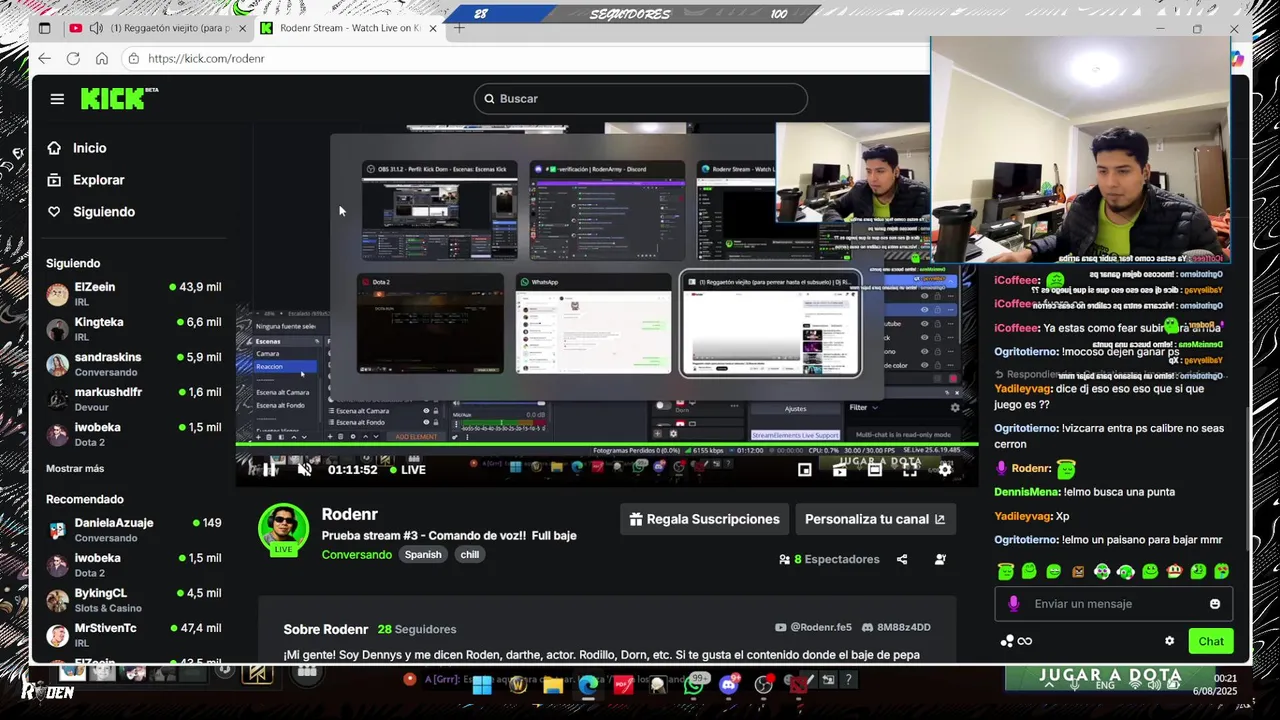Click the KICK logo
The image size is (1280, 720).
tap(118, 98)
